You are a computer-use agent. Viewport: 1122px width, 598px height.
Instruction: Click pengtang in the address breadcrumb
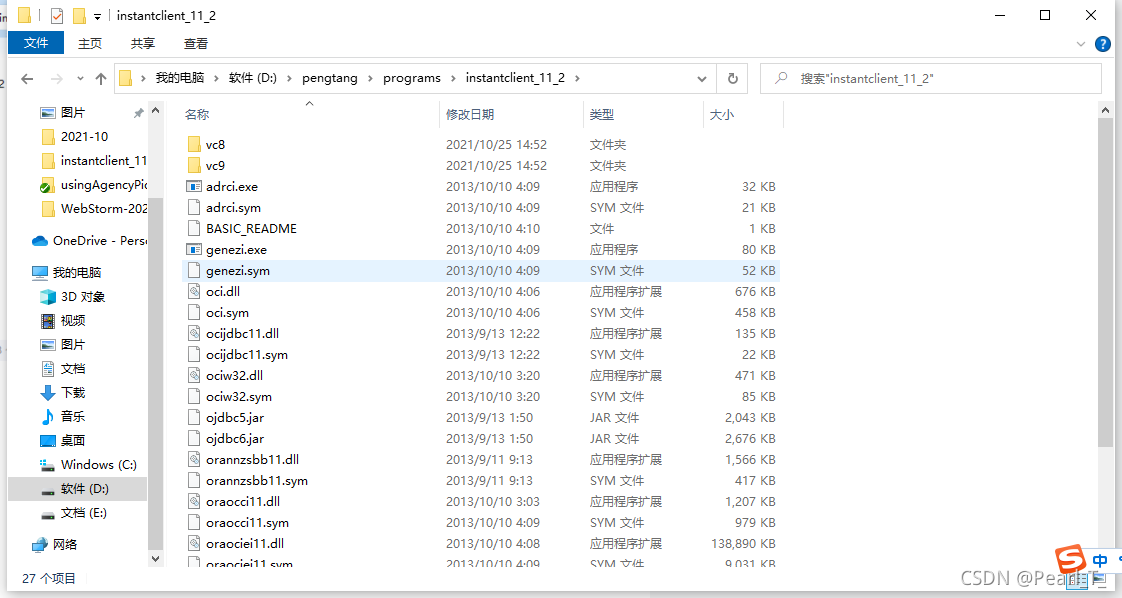coord(330,78)
